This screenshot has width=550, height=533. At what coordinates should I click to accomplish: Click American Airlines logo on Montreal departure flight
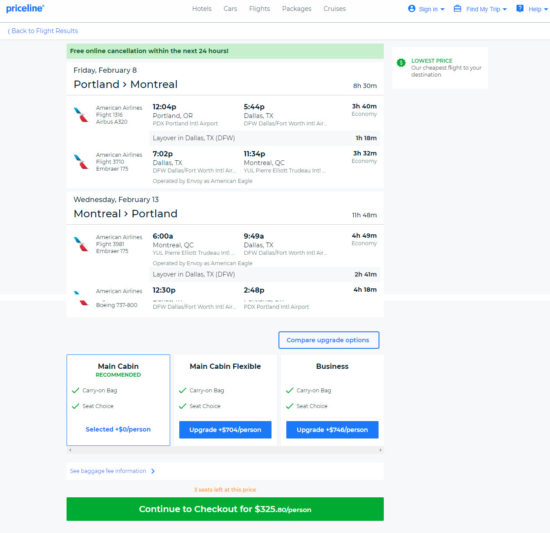point(81,244)
